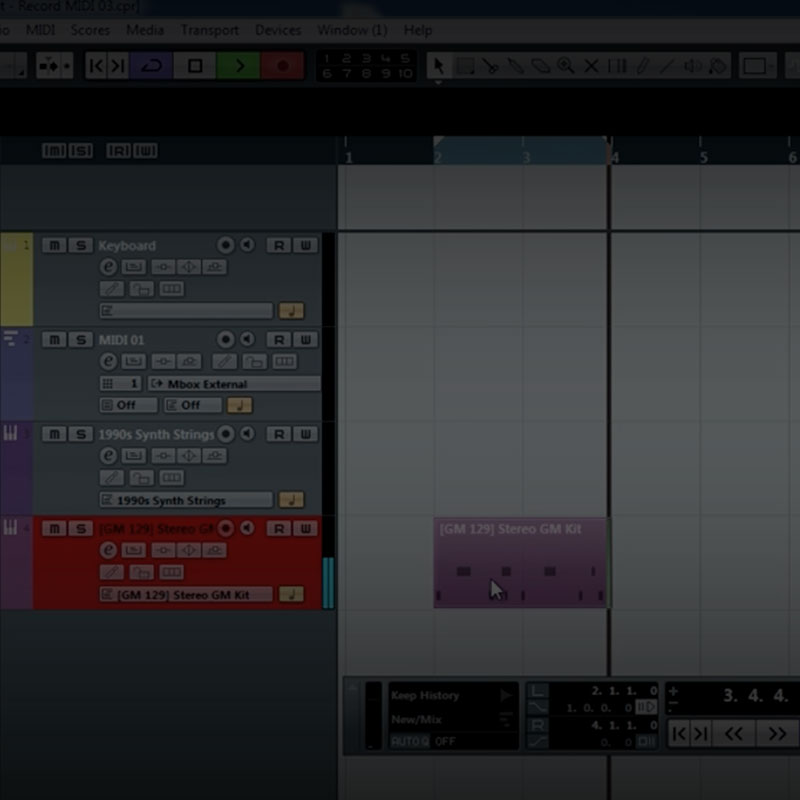
Task: Mute the MIDI 01 track
Action: [54, 340]
